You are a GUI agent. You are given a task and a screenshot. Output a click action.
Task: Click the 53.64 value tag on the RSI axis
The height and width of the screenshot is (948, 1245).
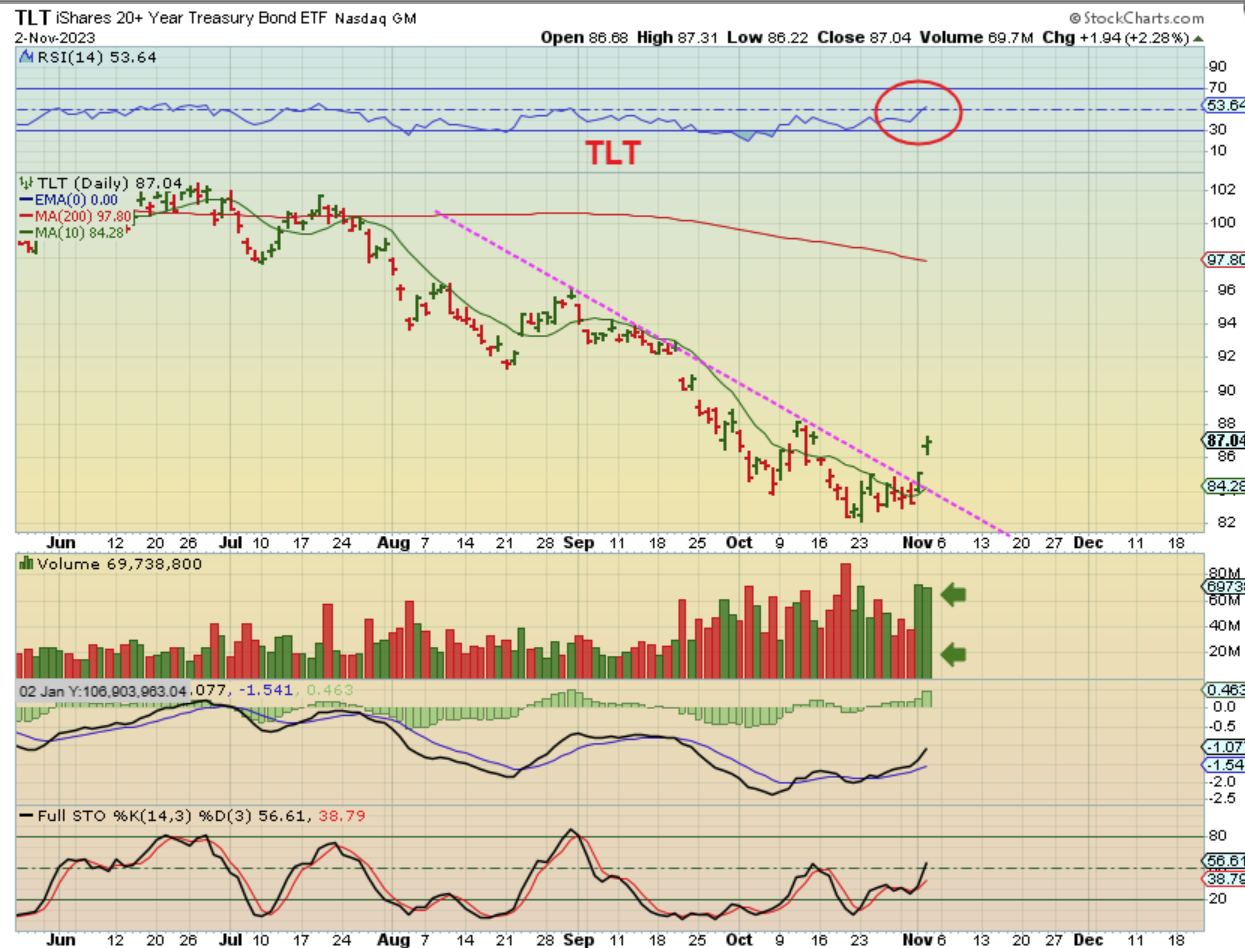coord(1225,105)
